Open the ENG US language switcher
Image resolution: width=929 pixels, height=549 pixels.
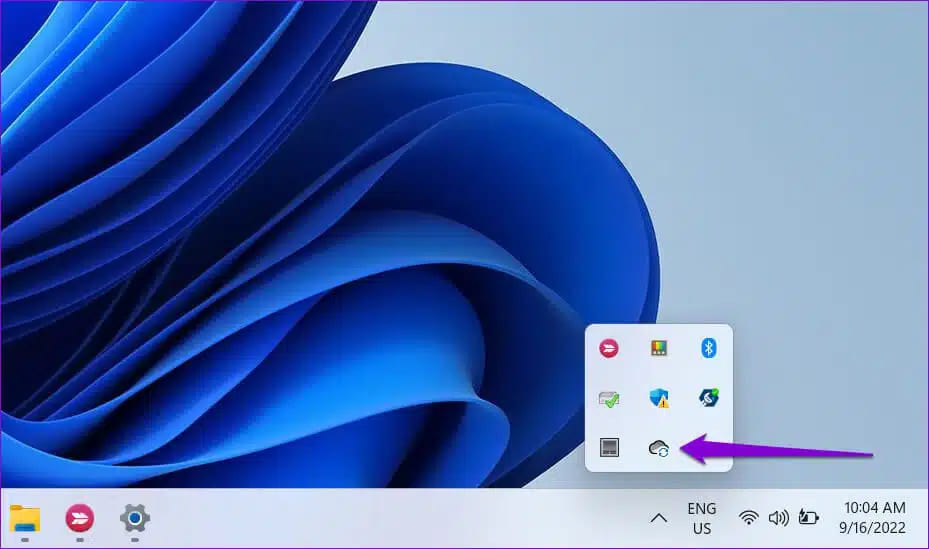[701, 518]
